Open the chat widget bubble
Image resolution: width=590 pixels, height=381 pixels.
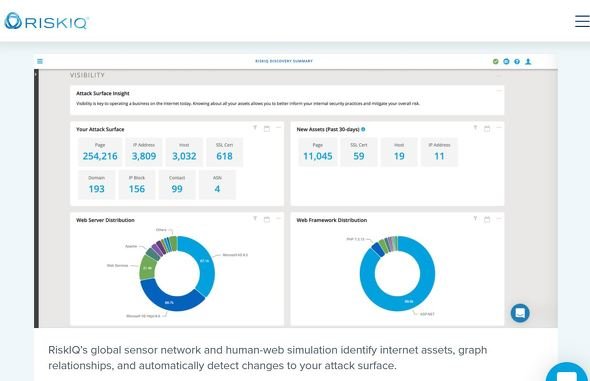[520, 313]
